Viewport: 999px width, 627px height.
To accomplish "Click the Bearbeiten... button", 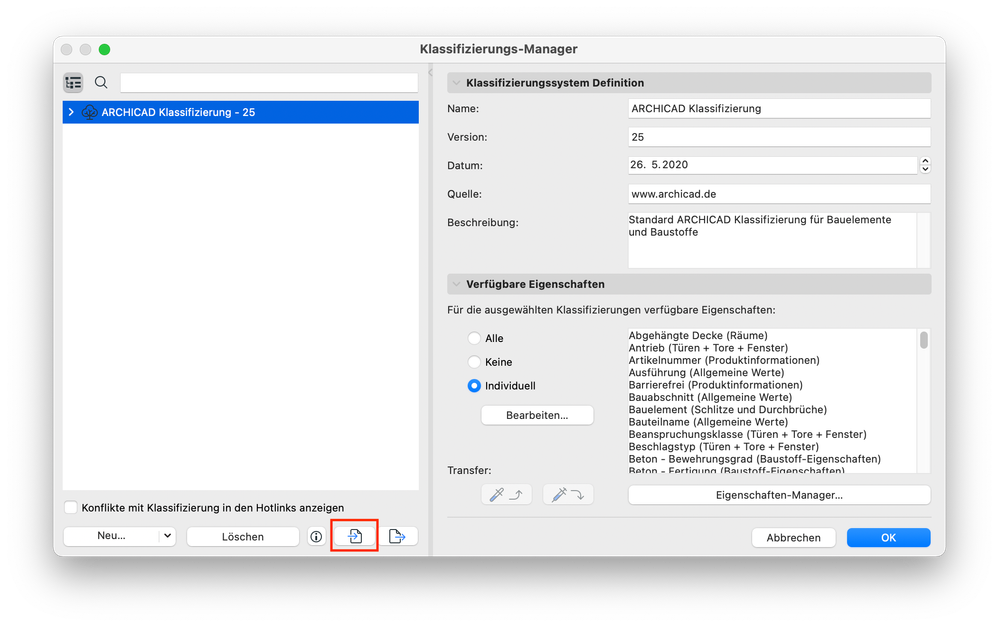I will tap(537, 415).
